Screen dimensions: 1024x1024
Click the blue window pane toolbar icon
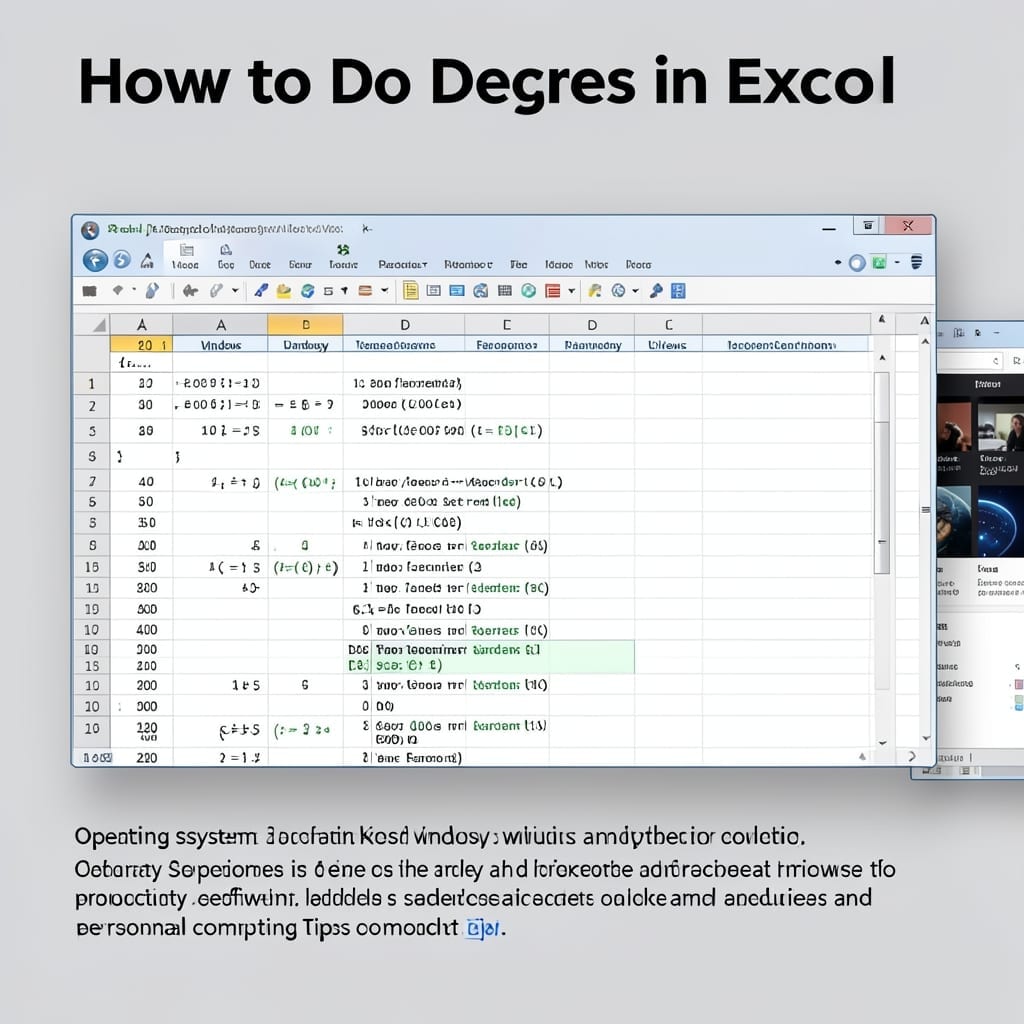(457, 291)
